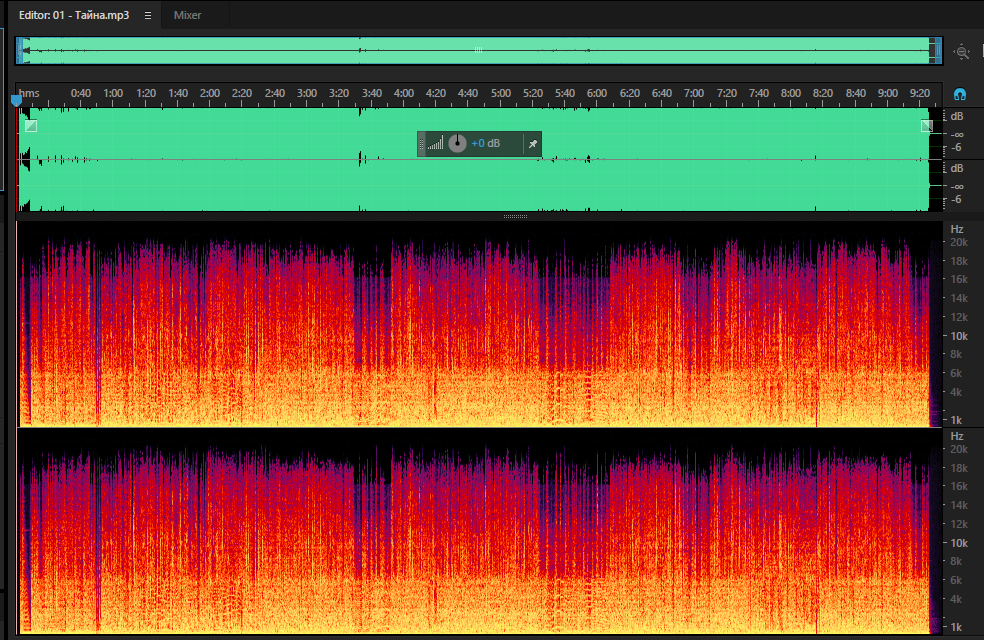Open the Editor panel menu icon

click(148, 16)
